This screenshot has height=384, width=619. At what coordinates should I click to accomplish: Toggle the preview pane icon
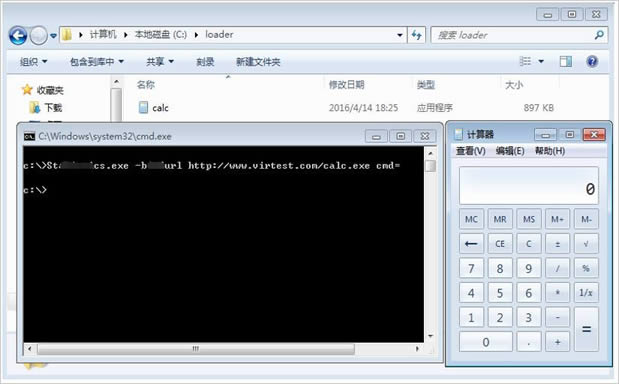coord(565,61)
